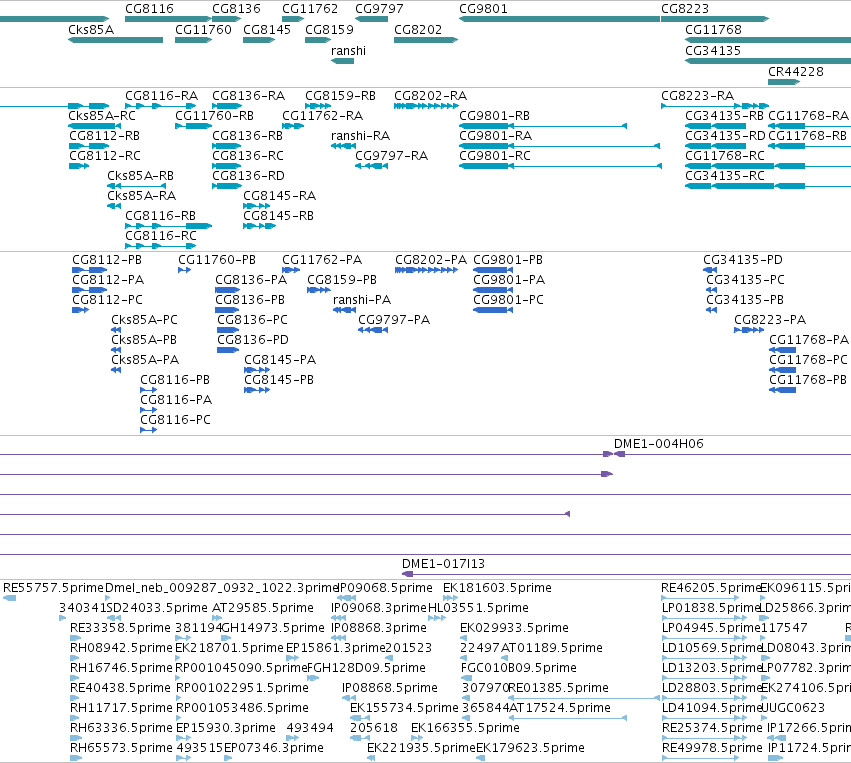The width and height of the screenshot is (851, 763).
Task: Click transcript CG8136-RA
Action: point(227,106)
